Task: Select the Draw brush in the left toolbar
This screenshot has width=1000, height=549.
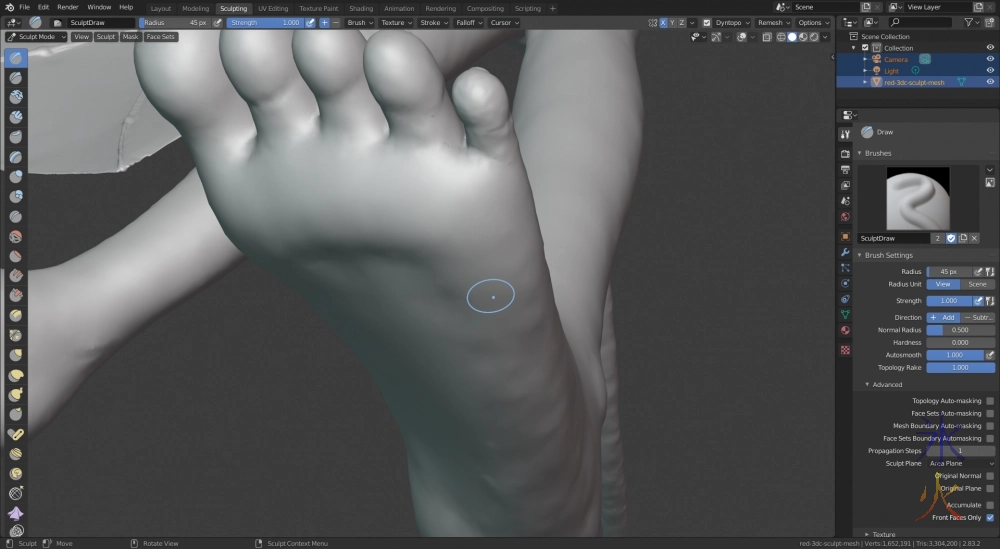Action: [17, 57]
